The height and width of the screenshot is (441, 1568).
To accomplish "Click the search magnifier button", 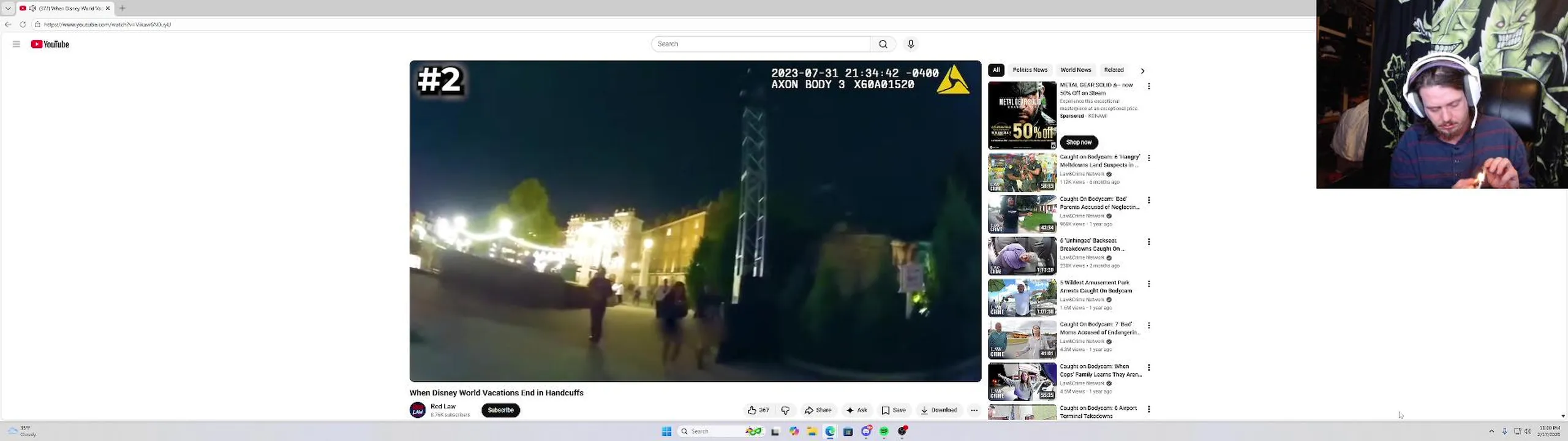I will point(883,44).
